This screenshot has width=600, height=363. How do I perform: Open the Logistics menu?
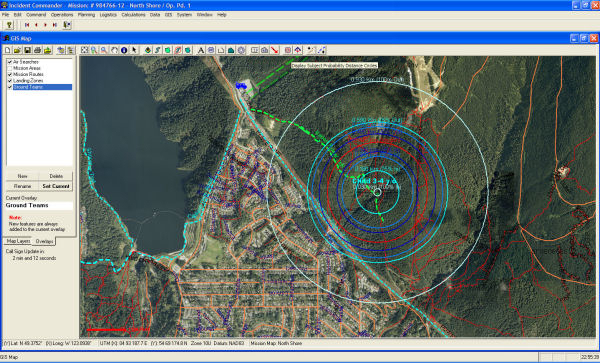tap(108, 15)
